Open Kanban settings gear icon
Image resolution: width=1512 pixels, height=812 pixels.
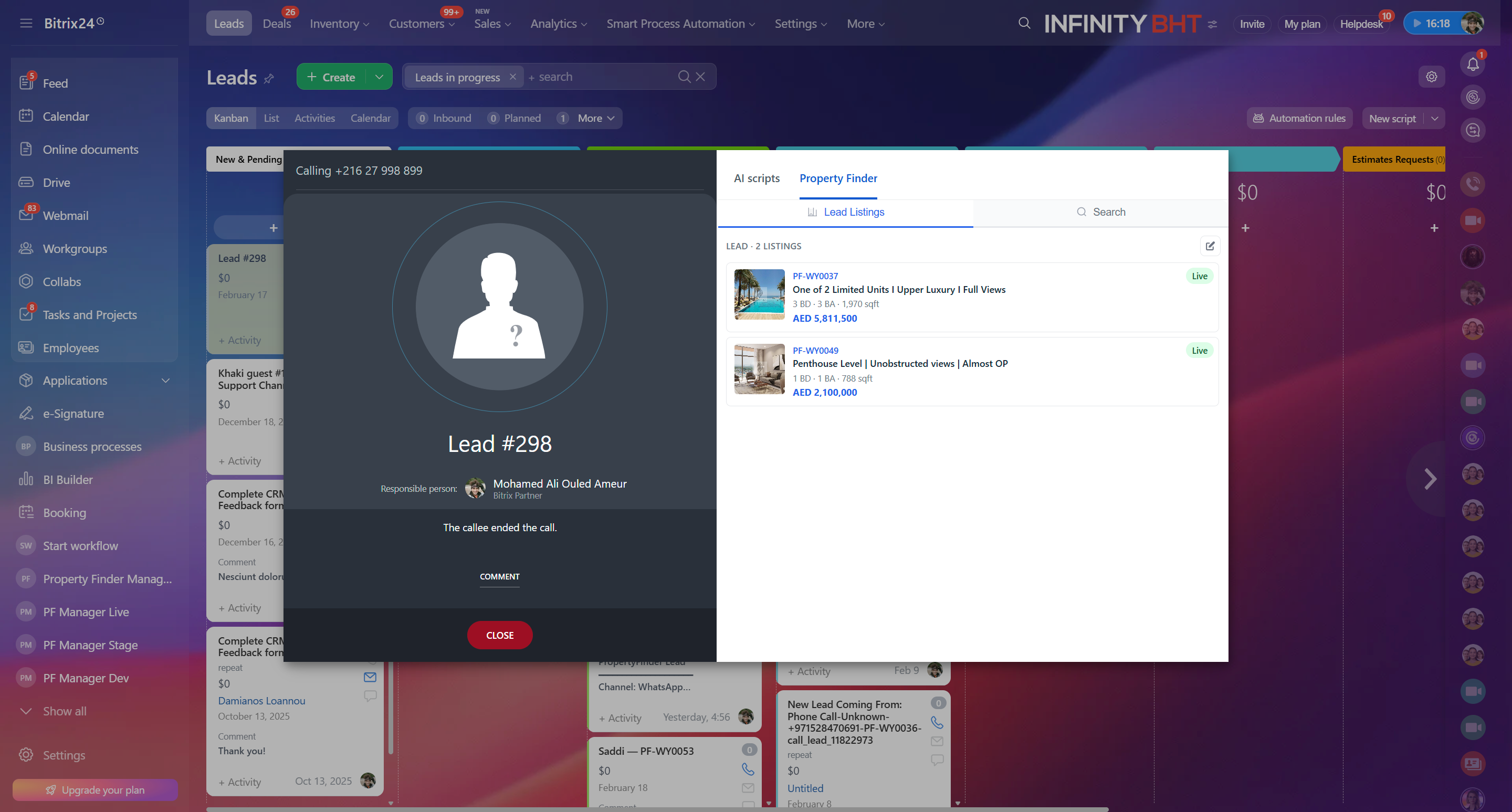pyautogui.click(x=1431, y=77)
